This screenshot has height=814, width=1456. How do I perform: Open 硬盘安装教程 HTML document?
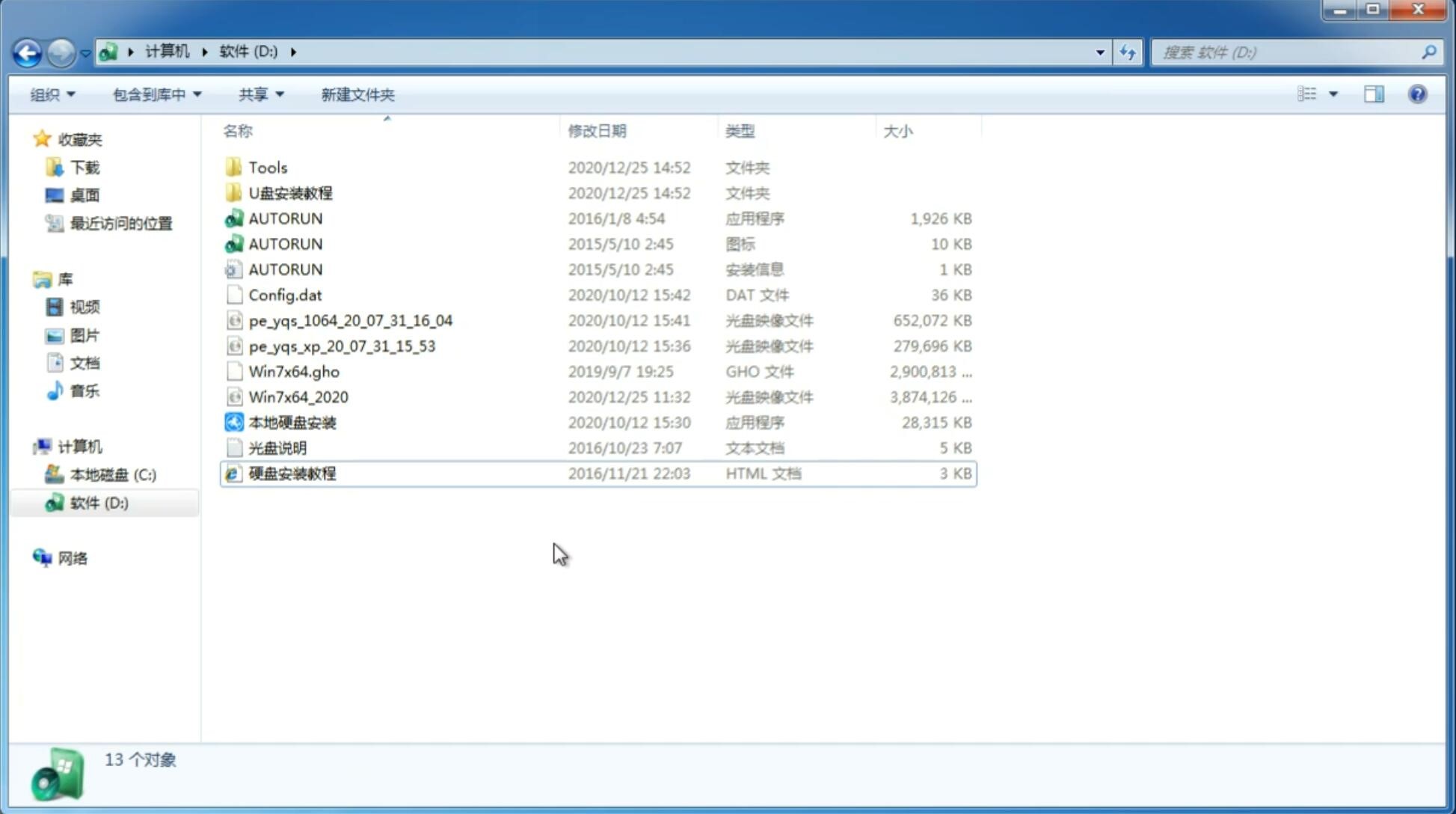pos(291,473)
